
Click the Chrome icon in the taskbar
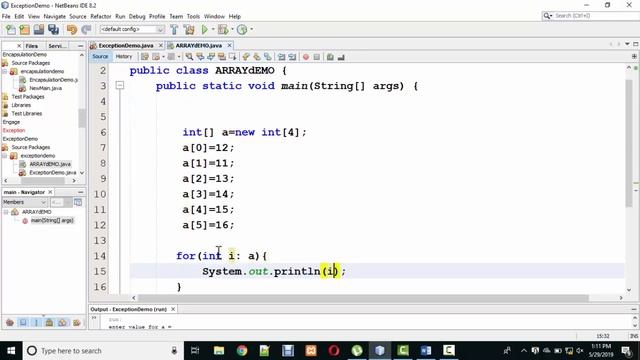click(242, 350)
